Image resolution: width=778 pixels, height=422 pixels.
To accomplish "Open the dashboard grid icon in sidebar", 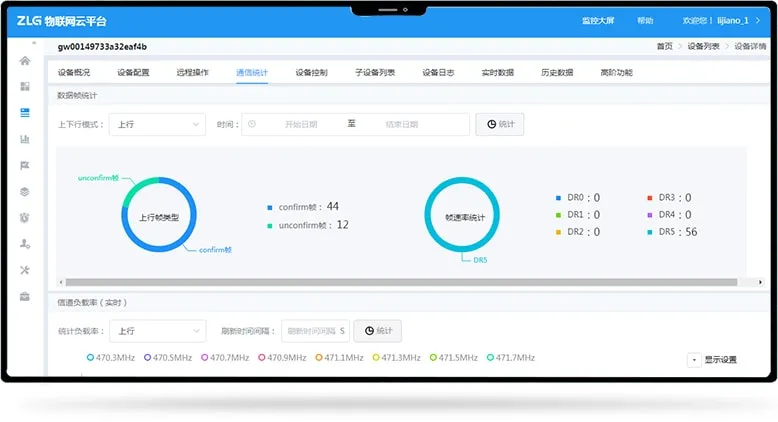I will 25,87.
